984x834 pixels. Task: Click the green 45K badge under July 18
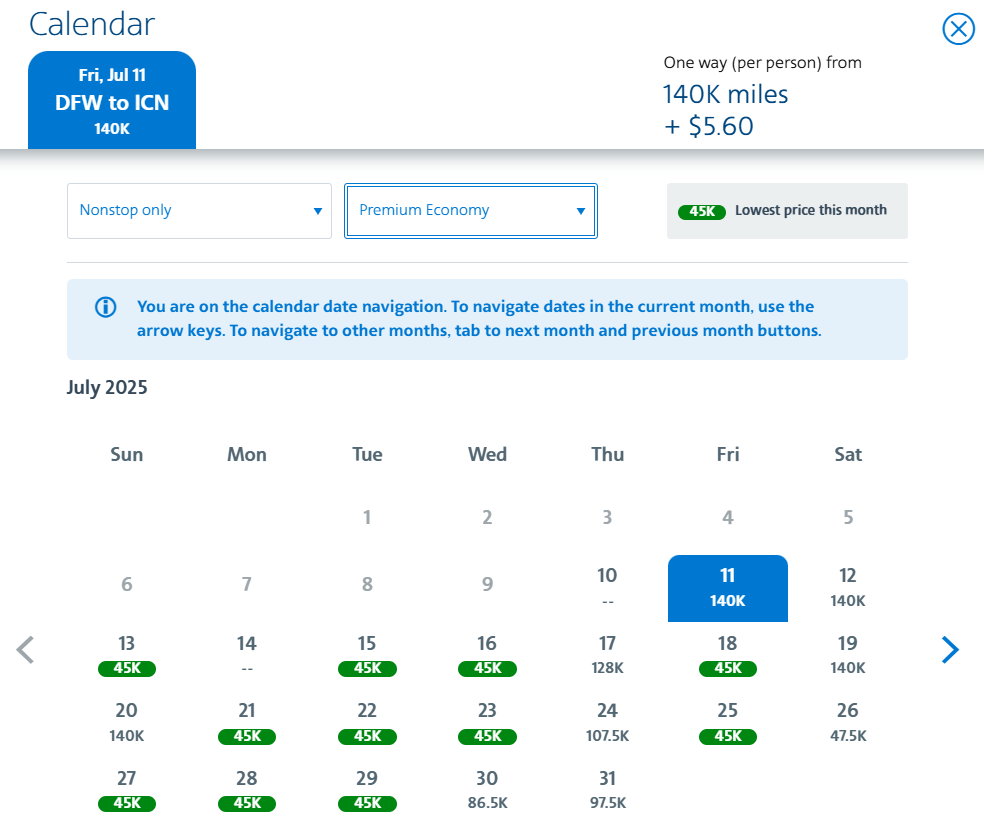pos(727,669)
